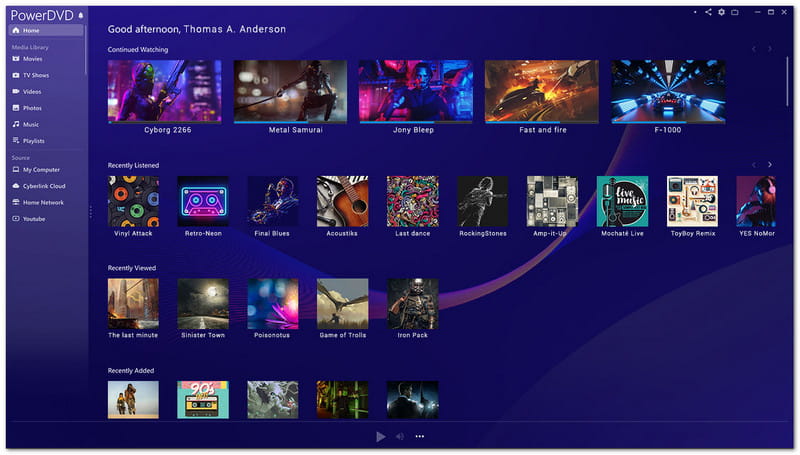Open the share icon in title bar
The width and height of the screenshot is (800, 455).
(x=708, y=12)
